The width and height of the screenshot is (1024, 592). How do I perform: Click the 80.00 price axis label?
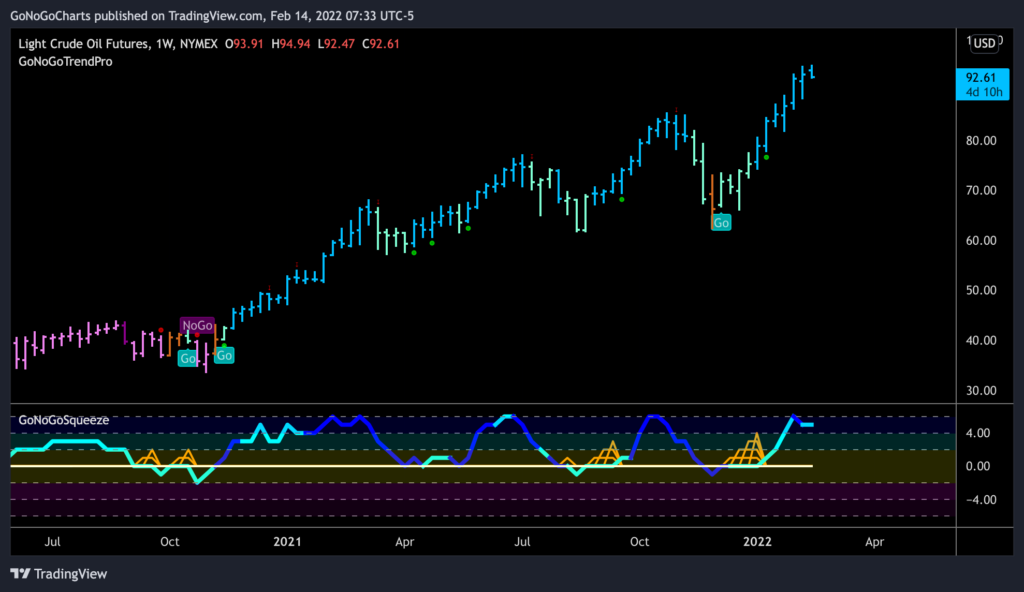(981, 140)
